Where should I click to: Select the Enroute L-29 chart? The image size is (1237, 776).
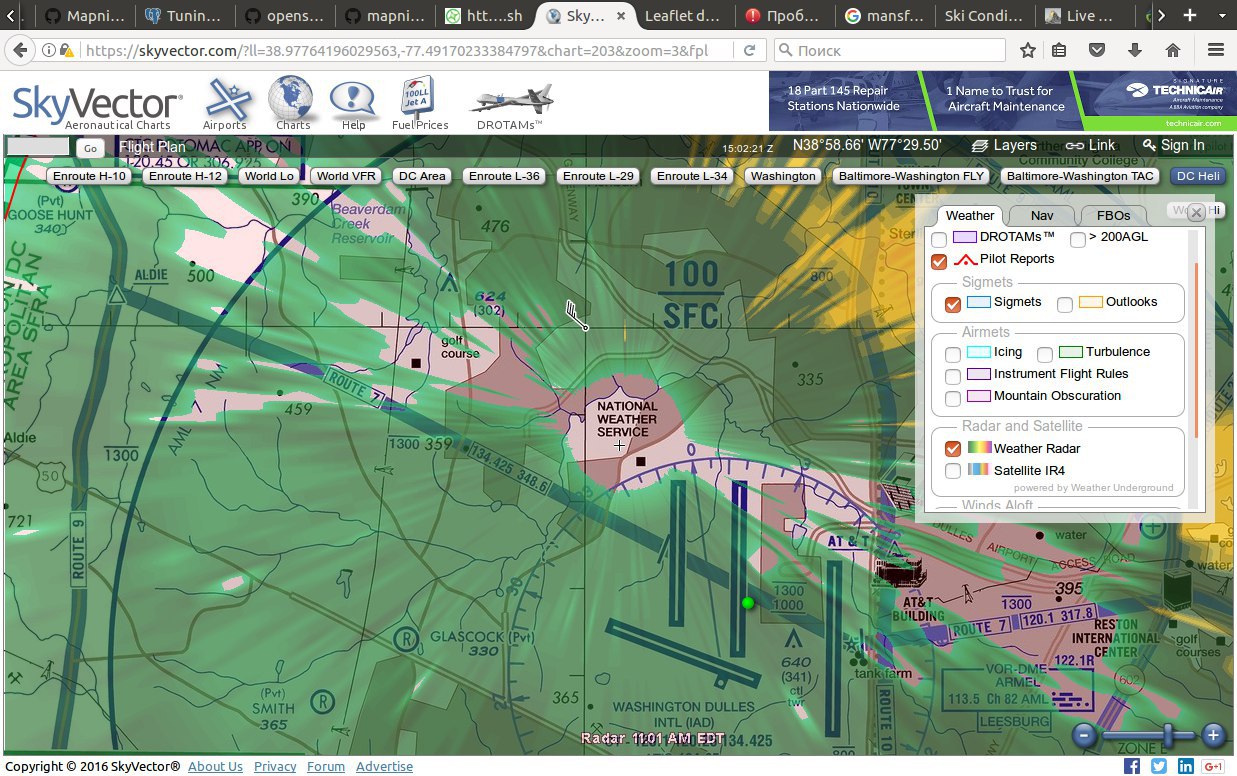click(599, 176)
